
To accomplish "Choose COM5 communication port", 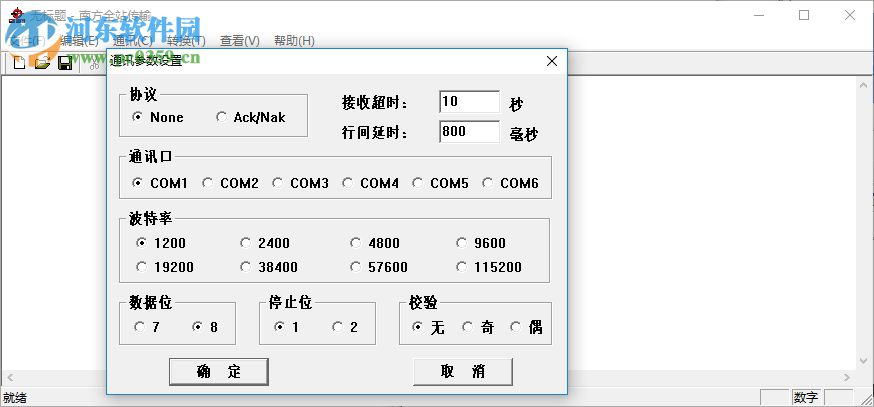I will pyautogui.click(x=440, y=183).
